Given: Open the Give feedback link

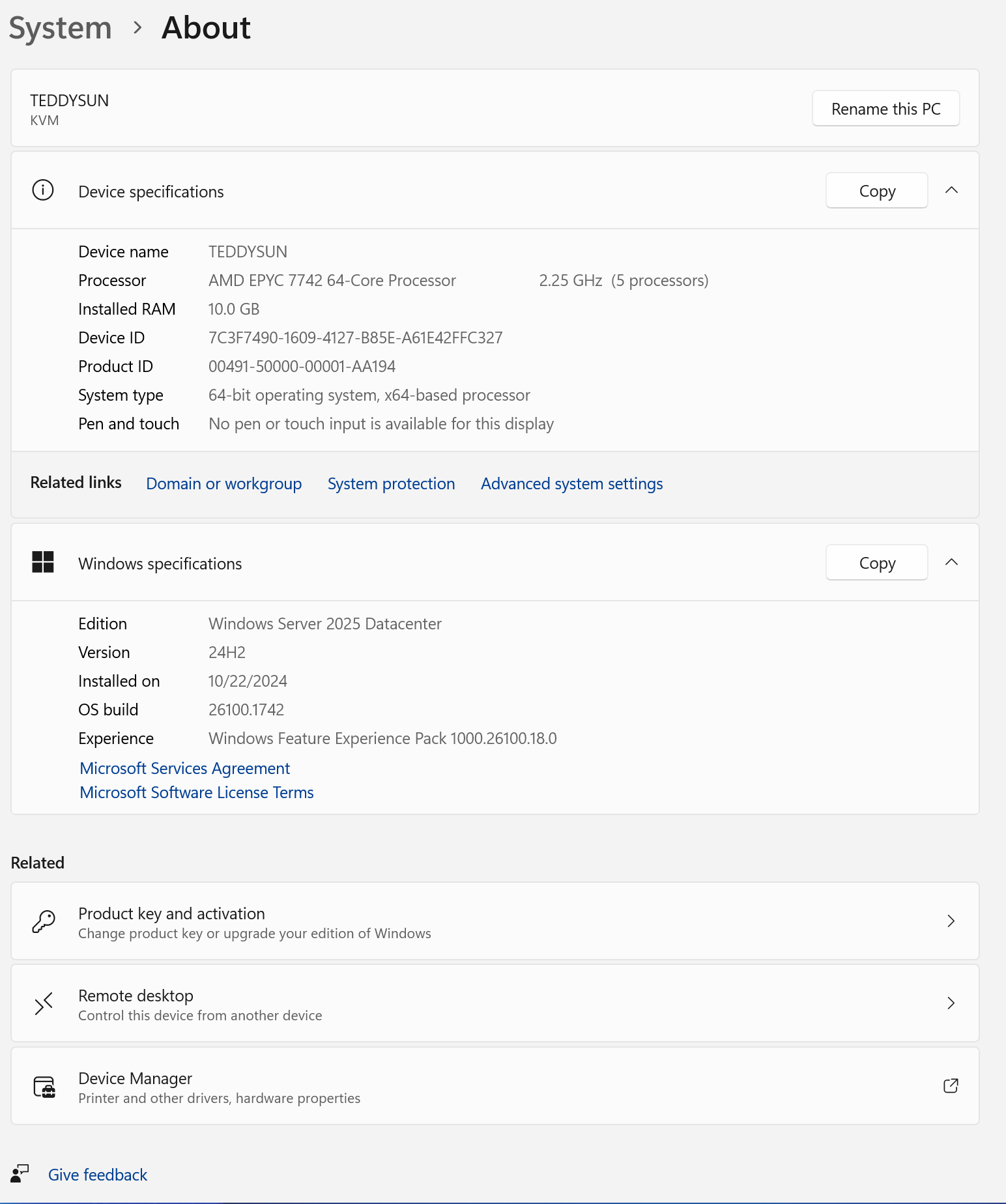Looking at the screenshot, I should click(98, 1175).
